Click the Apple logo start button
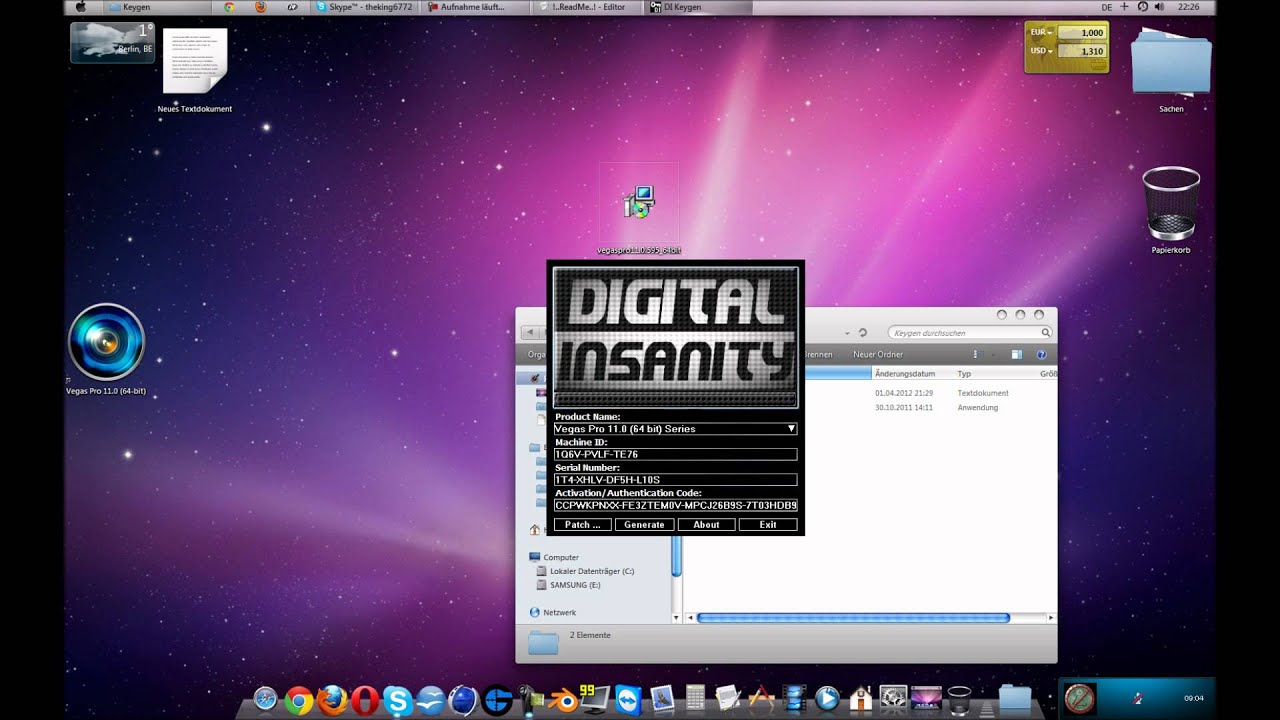Viewport: 1280px width, 720px height. pos(80,7)
